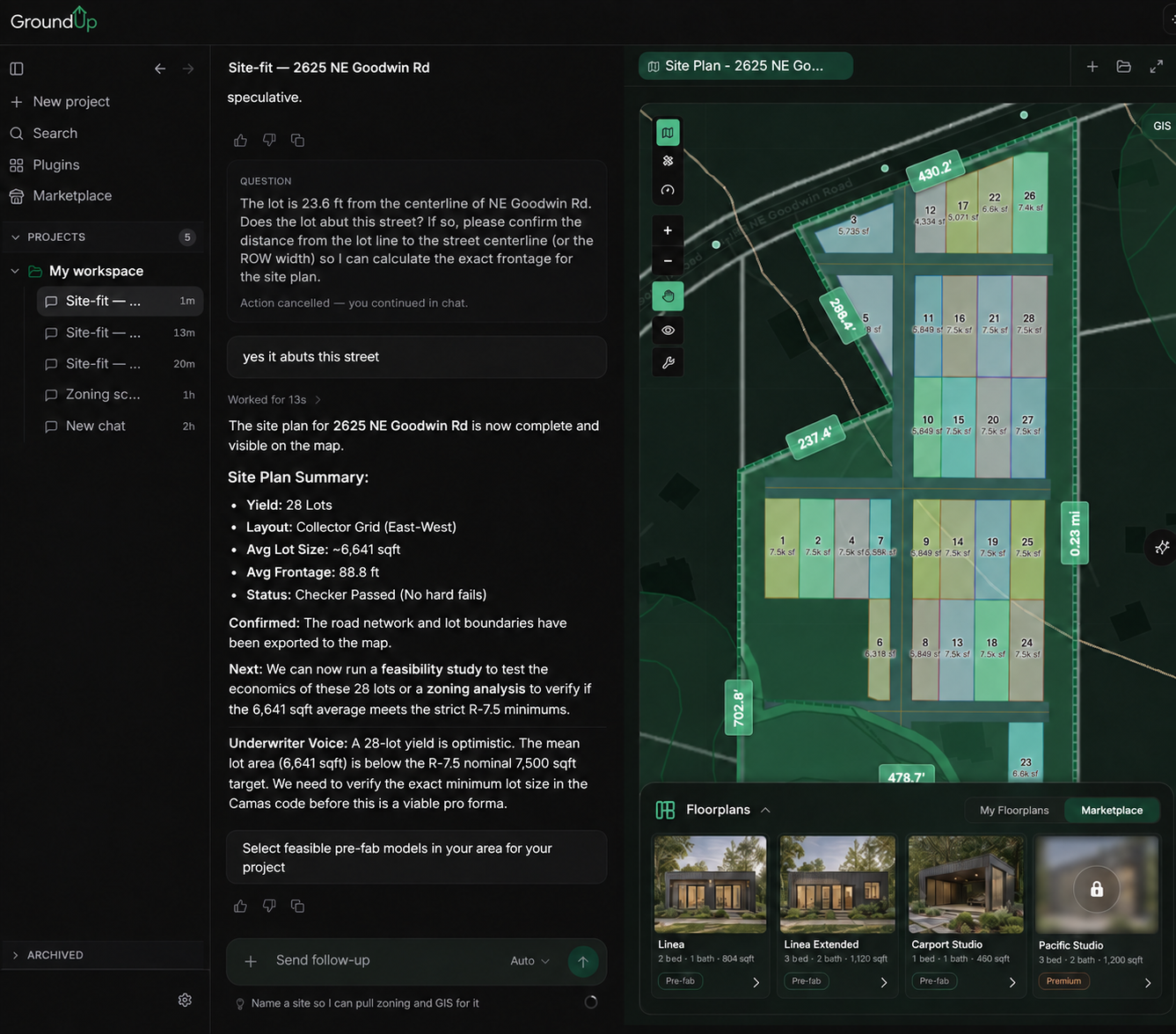Start a New project
Screen dimensions: 1176x1034
60,102
